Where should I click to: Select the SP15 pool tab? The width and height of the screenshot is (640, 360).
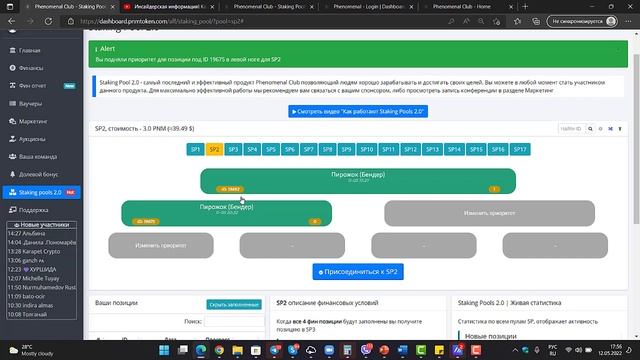[x=476, y=149]
